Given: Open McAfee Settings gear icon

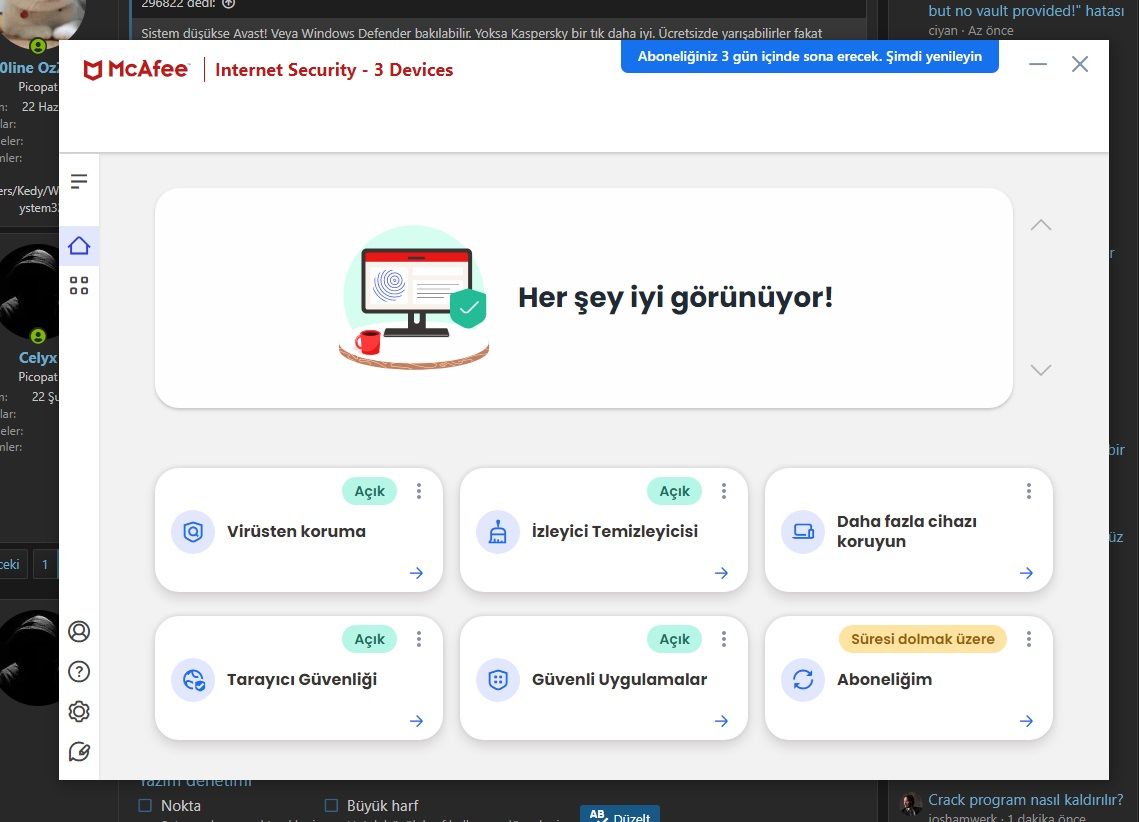Looking at the screenshot, I should 79,712.
